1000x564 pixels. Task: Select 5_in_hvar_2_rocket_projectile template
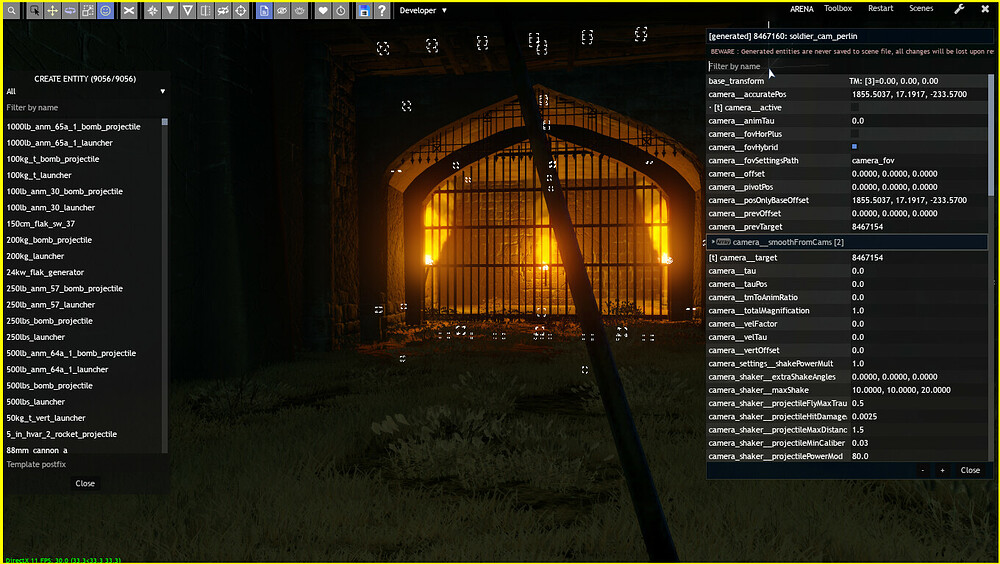click(x=61, y=434)
